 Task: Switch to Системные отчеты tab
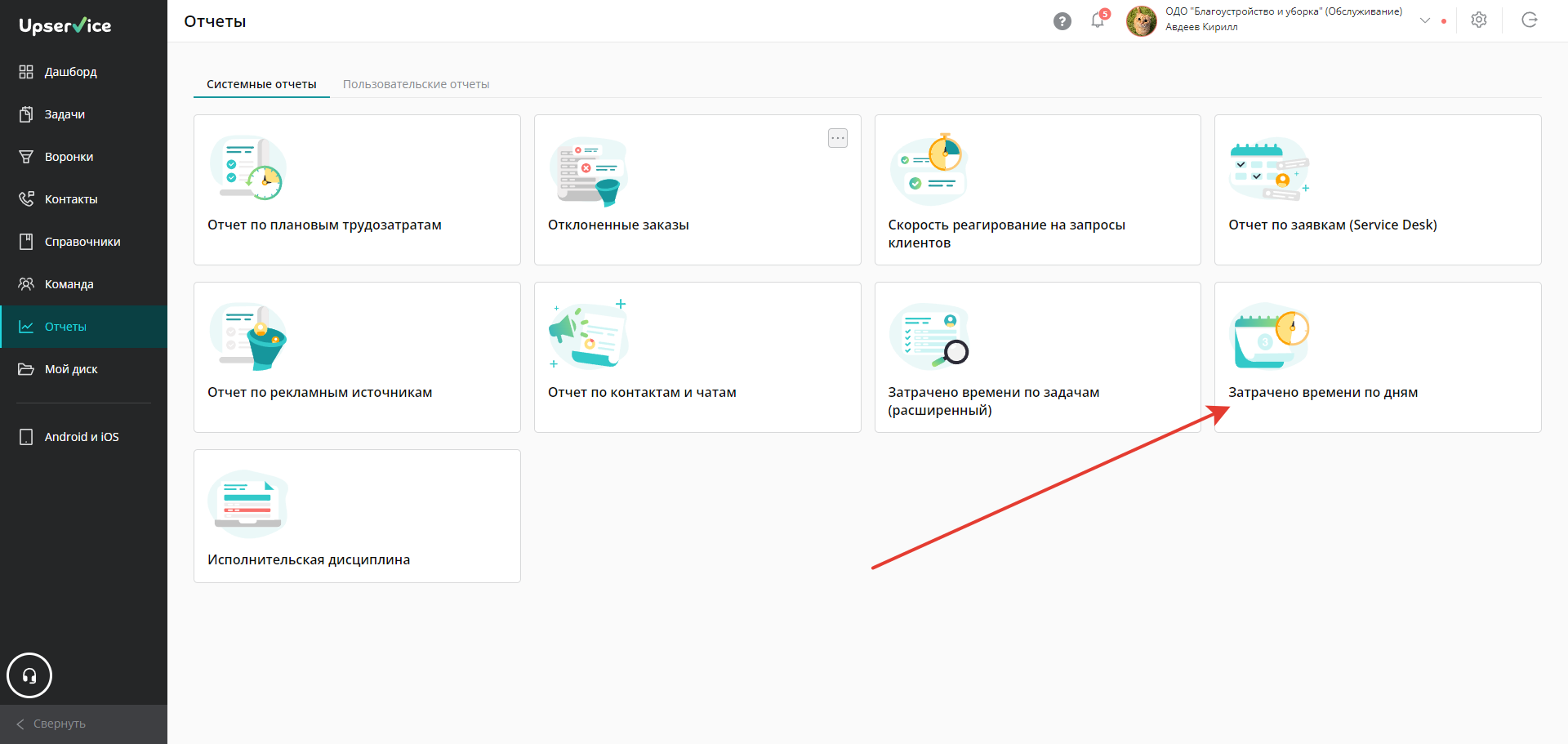point(261,84)
